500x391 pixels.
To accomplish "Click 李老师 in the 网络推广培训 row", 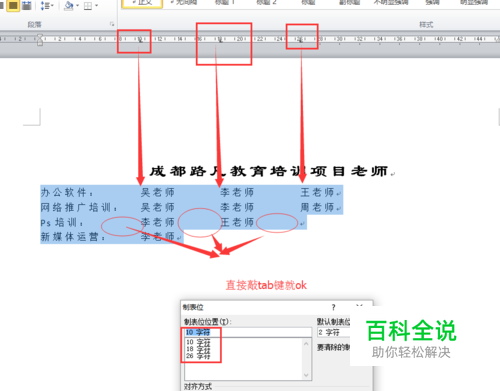I will (237, 207).
